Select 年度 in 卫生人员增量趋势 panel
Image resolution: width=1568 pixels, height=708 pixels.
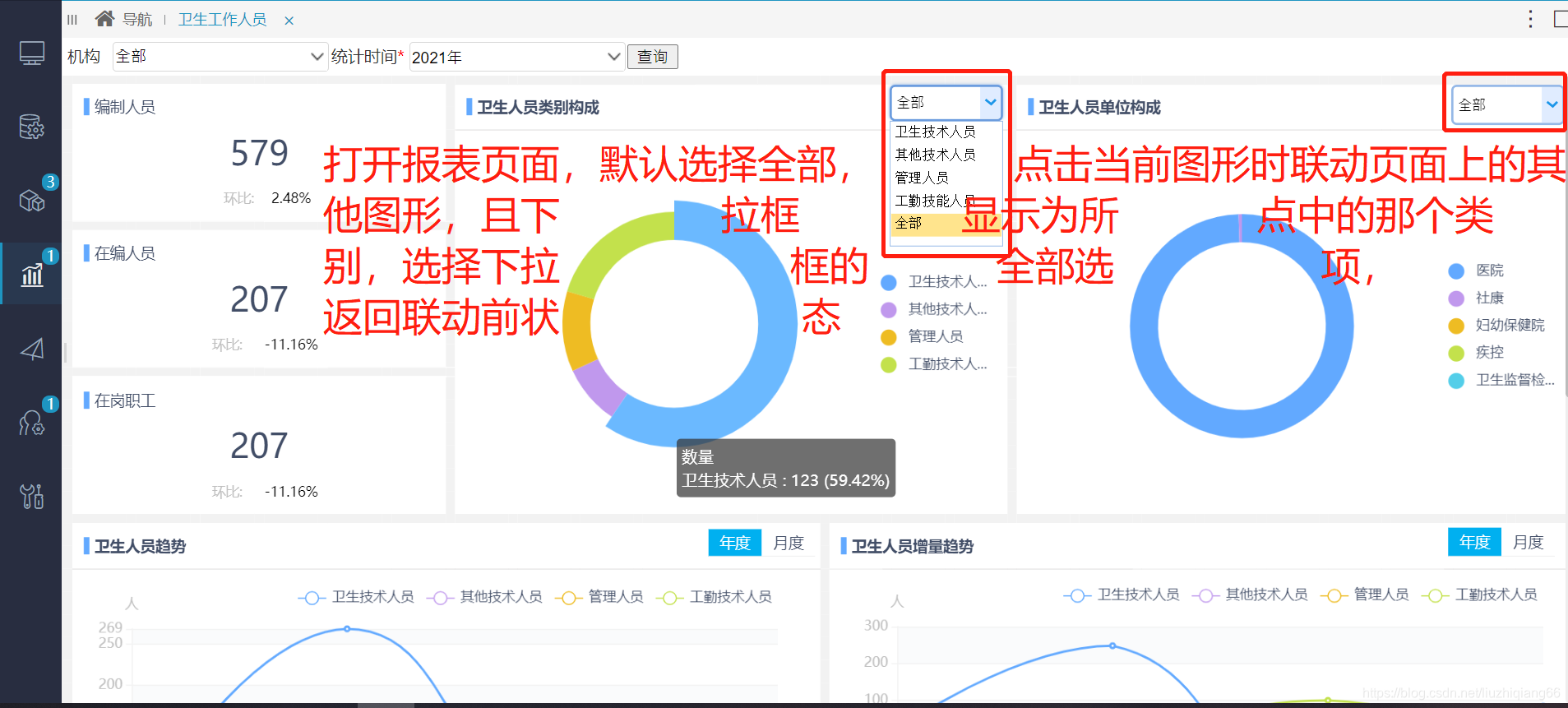pyautogui.click(x=1474, y=542)
